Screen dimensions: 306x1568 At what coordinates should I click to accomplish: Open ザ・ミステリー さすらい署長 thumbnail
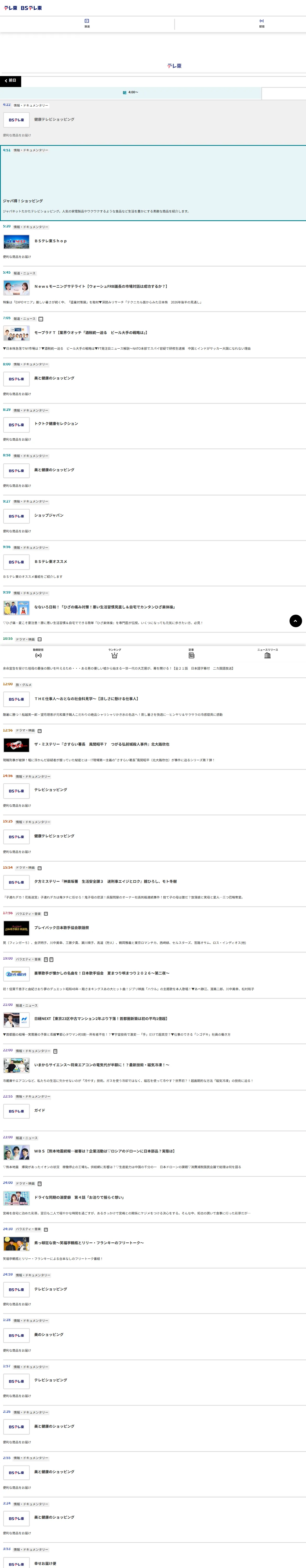point(16,745)
